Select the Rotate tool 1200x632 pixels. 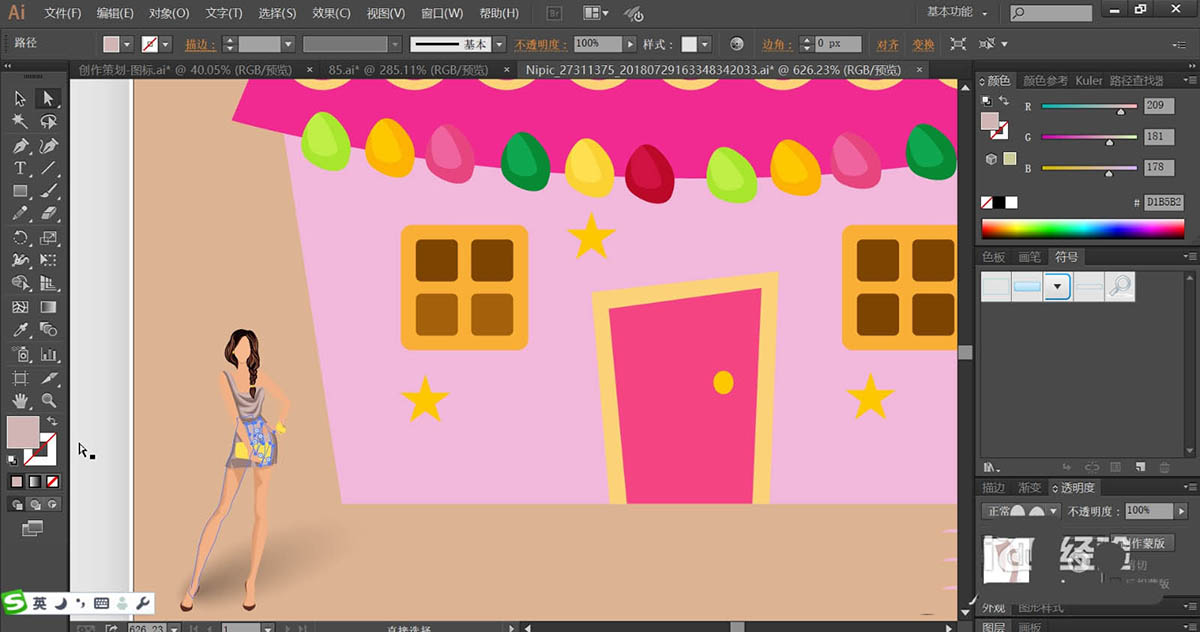click(20, 238)
